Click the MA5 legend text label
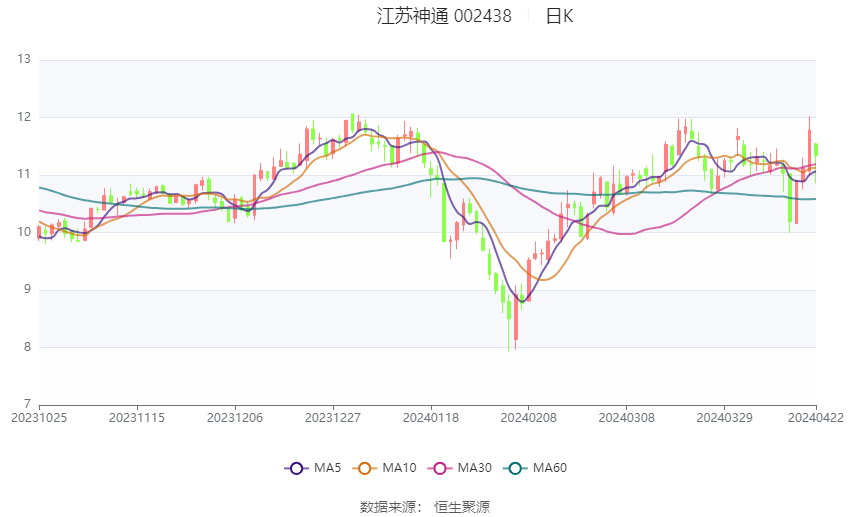The height and width of the screenshot is (517, 850). (x=327, y=468)
